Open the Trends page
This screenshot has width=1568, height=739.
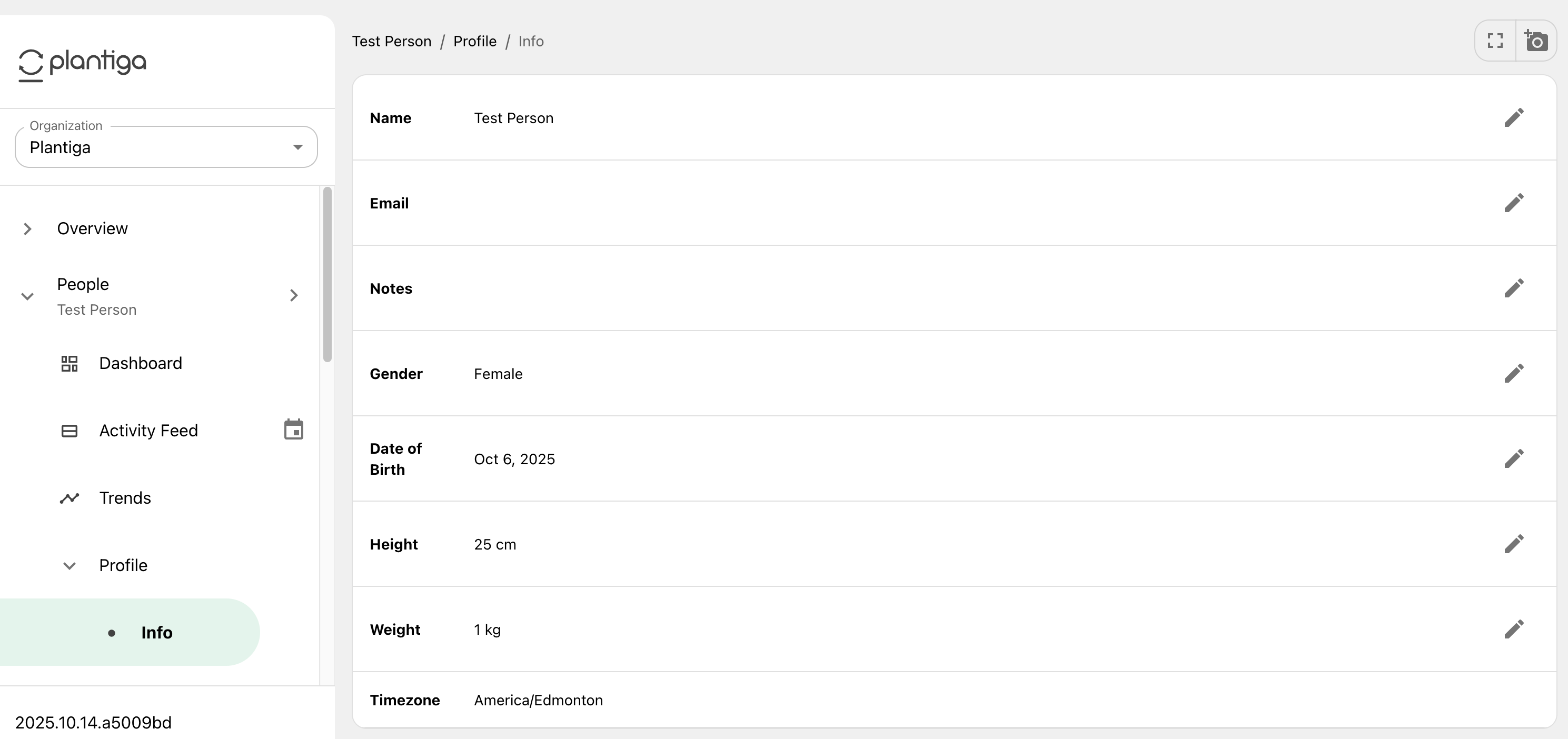coord(125,498)
